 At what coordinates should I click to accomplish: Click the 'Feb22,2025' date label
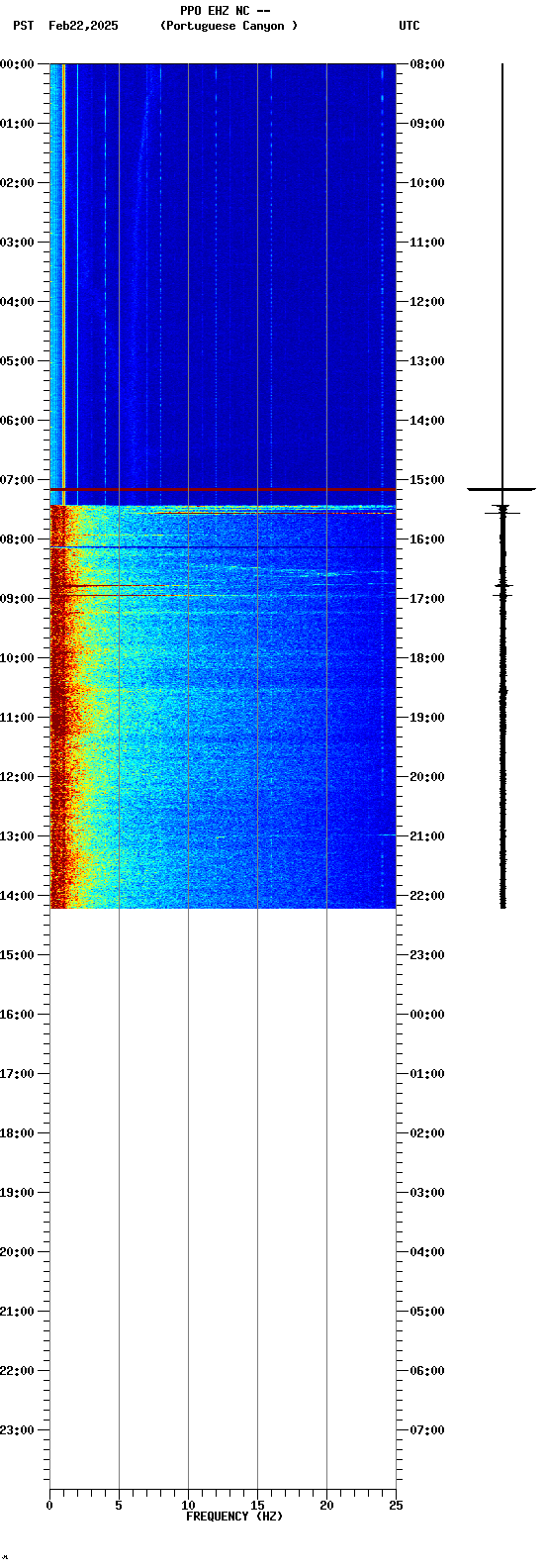83,26
